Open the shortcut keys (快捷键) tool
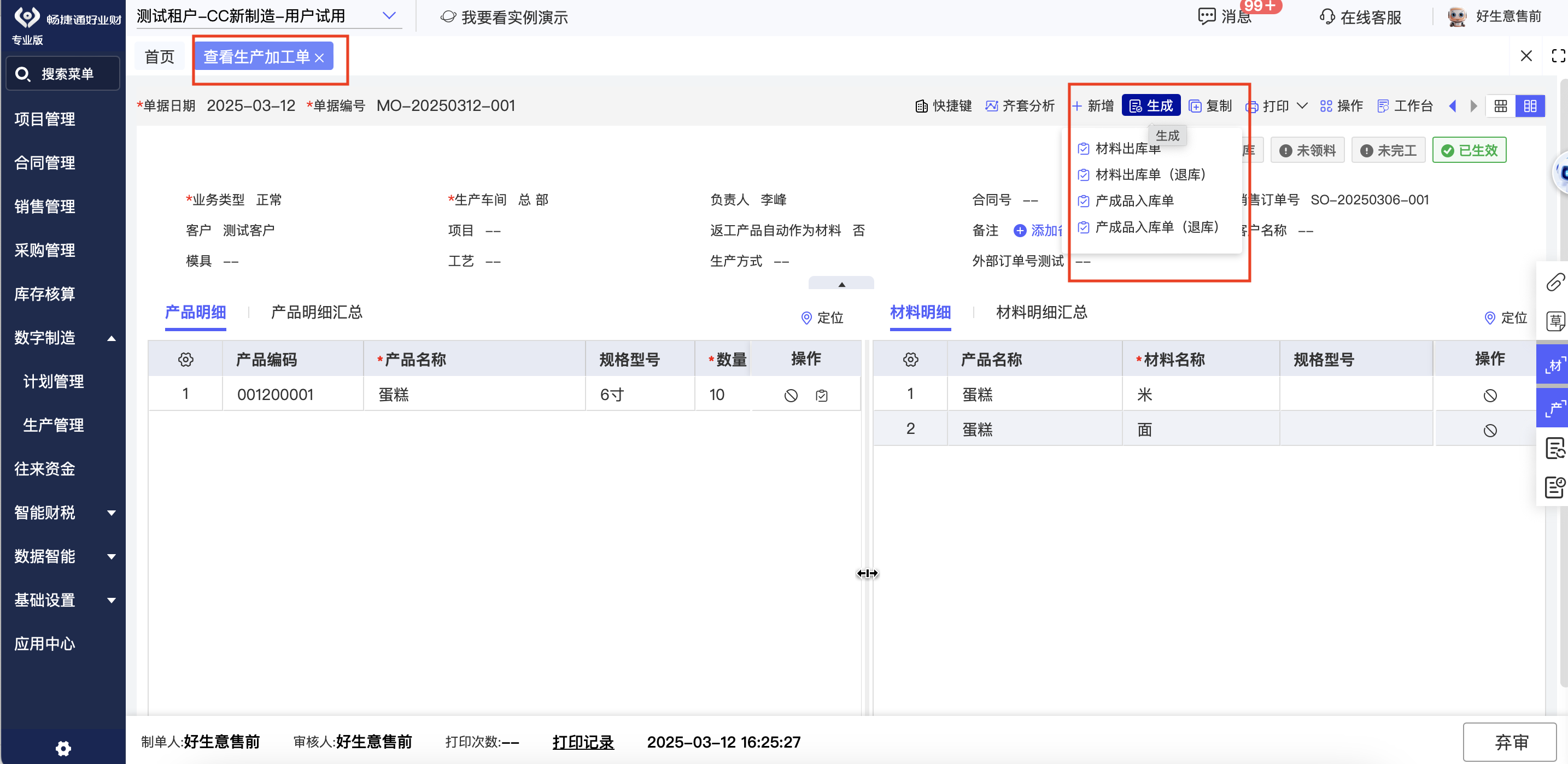The width and height of the screenshot is (1568, 764). 944,106
